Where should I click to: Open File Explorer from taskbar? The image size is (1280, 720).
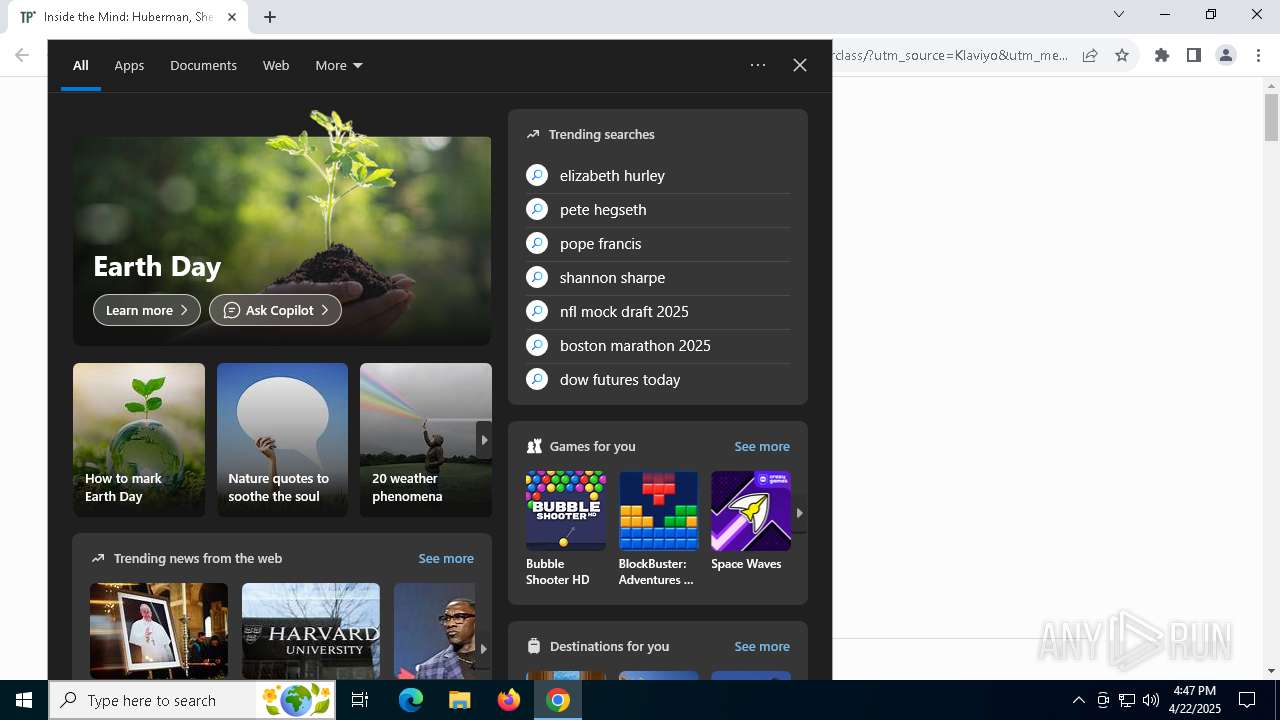(x=459, y=700)
